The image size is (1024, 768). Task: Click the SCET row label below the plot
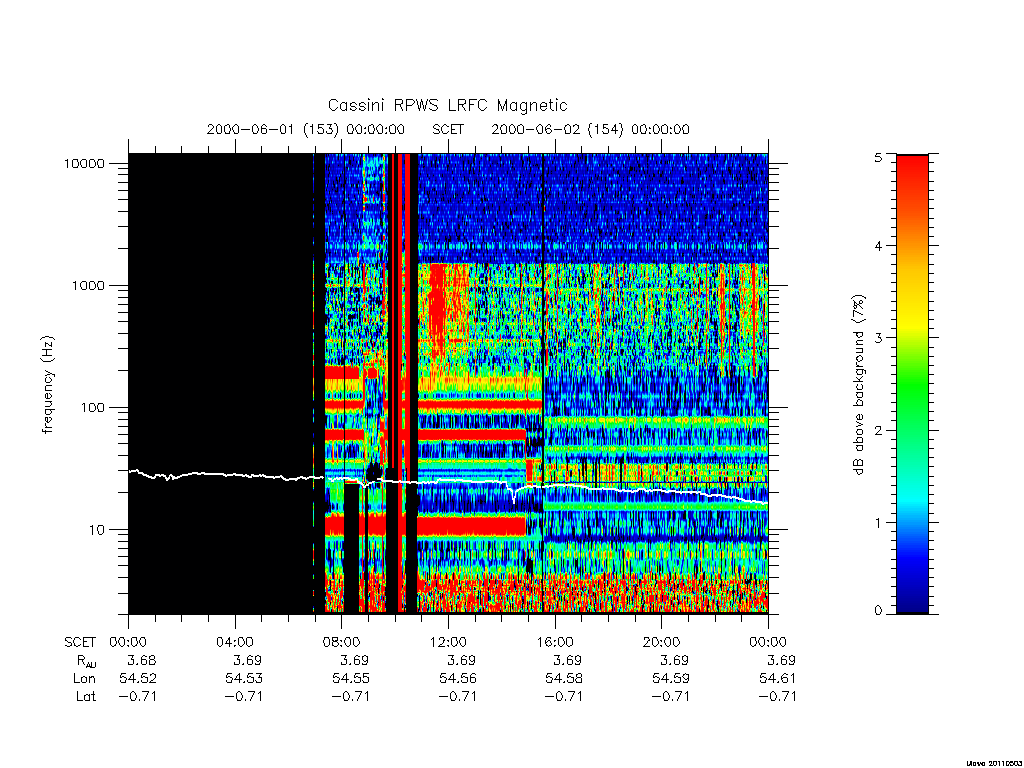click(x=80, y=642)
